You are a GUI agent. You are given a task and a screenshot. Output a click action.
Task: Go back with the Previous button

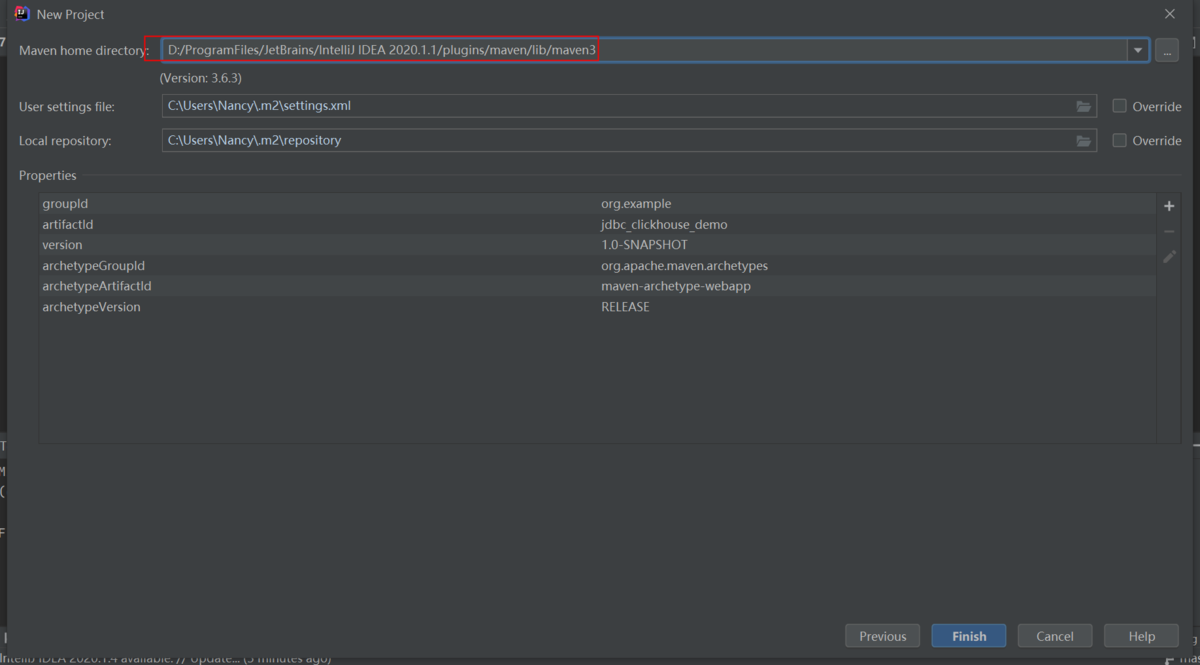point(883,636)
